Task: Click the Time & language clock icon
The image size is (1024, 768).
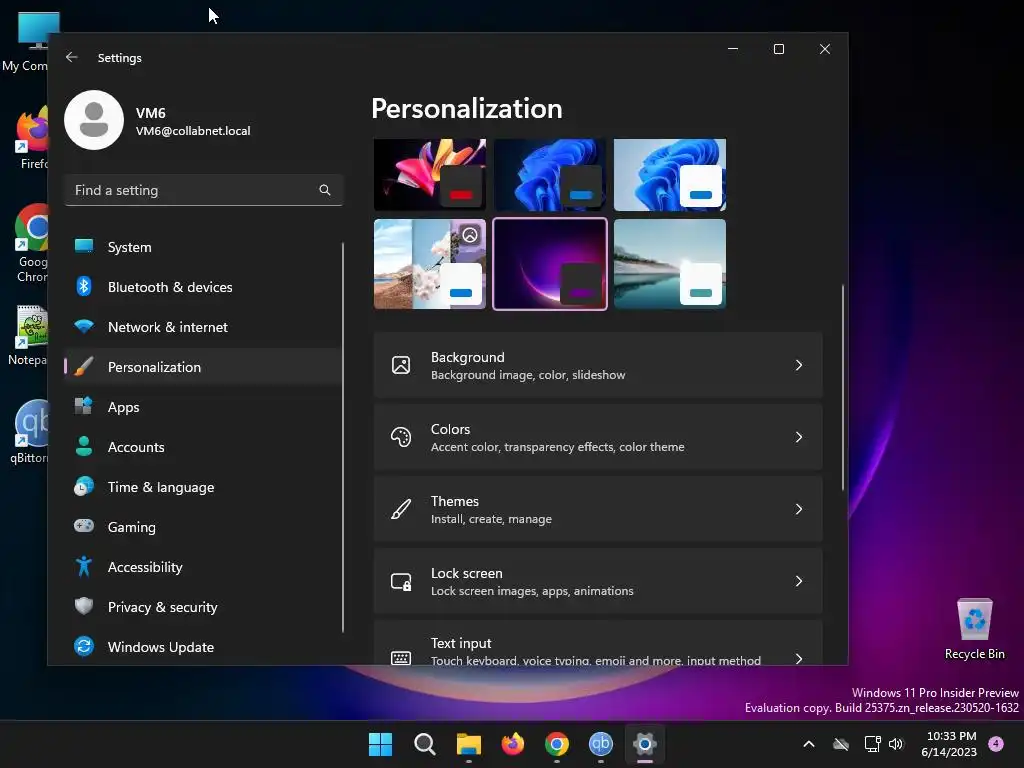Action: 84,487
